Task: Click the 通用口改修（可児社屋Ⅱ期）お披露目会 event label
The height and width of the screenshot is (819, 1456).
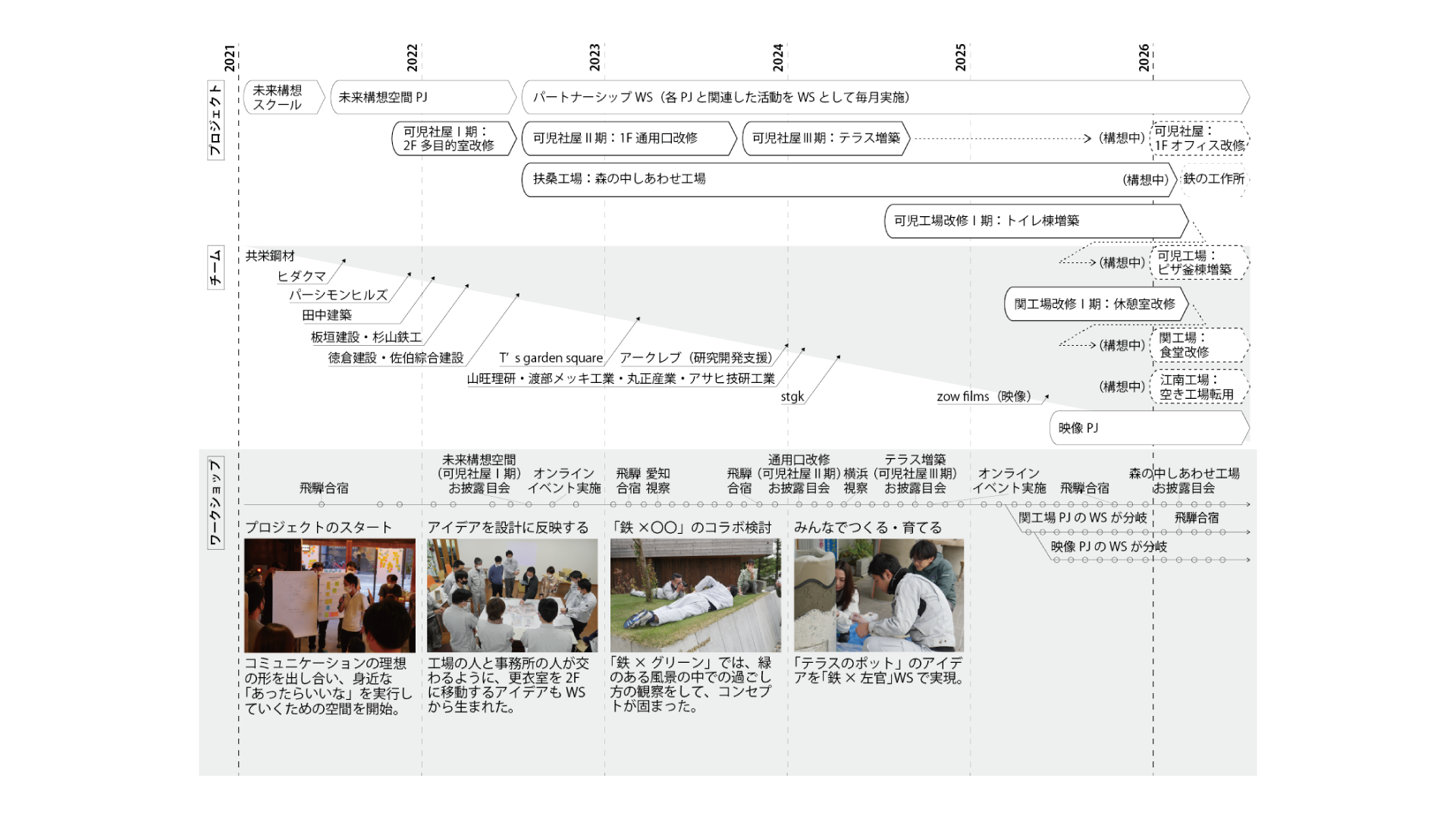Action: tap(799, 474)
